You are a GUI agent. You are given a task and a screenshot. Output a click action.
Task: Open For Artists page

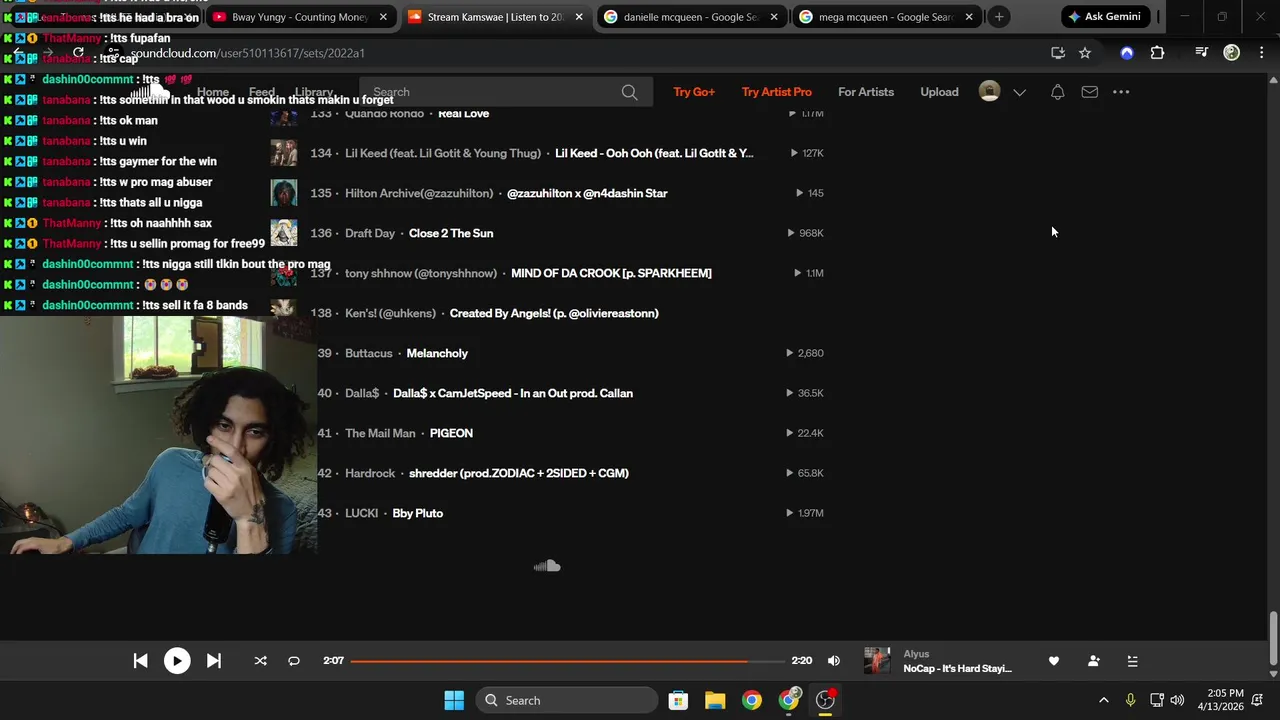click(866, 92)
